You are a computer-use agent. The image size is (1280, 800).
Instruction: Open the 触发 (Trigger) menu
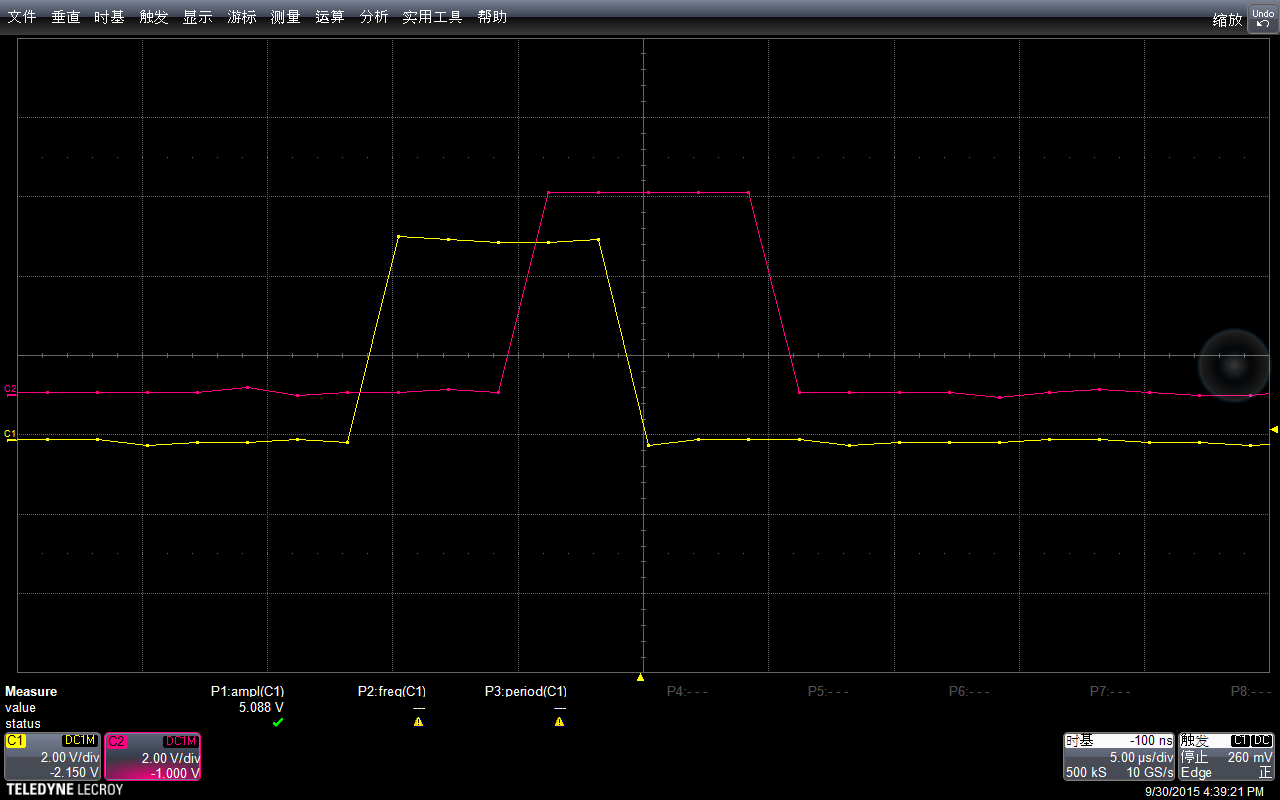tap(154, 17)
